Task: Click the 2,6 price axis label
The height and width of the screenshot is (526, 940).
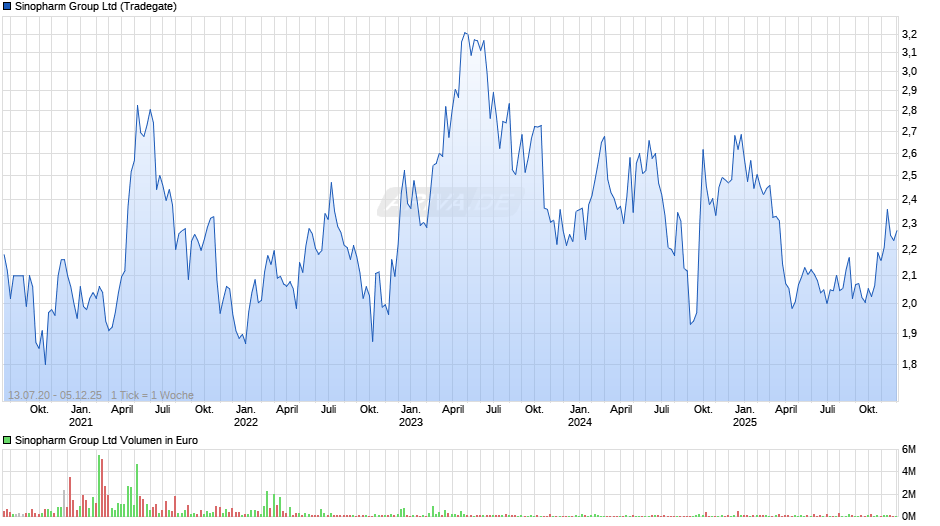Action: tap(909, 154)
